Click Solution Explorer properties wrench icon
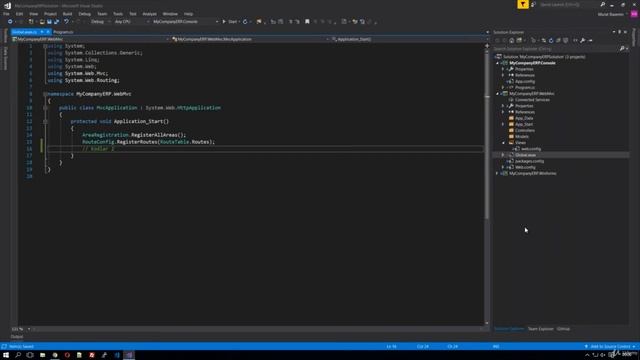Screen dimensions: 640x360 pyautogui.click(x=583, y=40)
